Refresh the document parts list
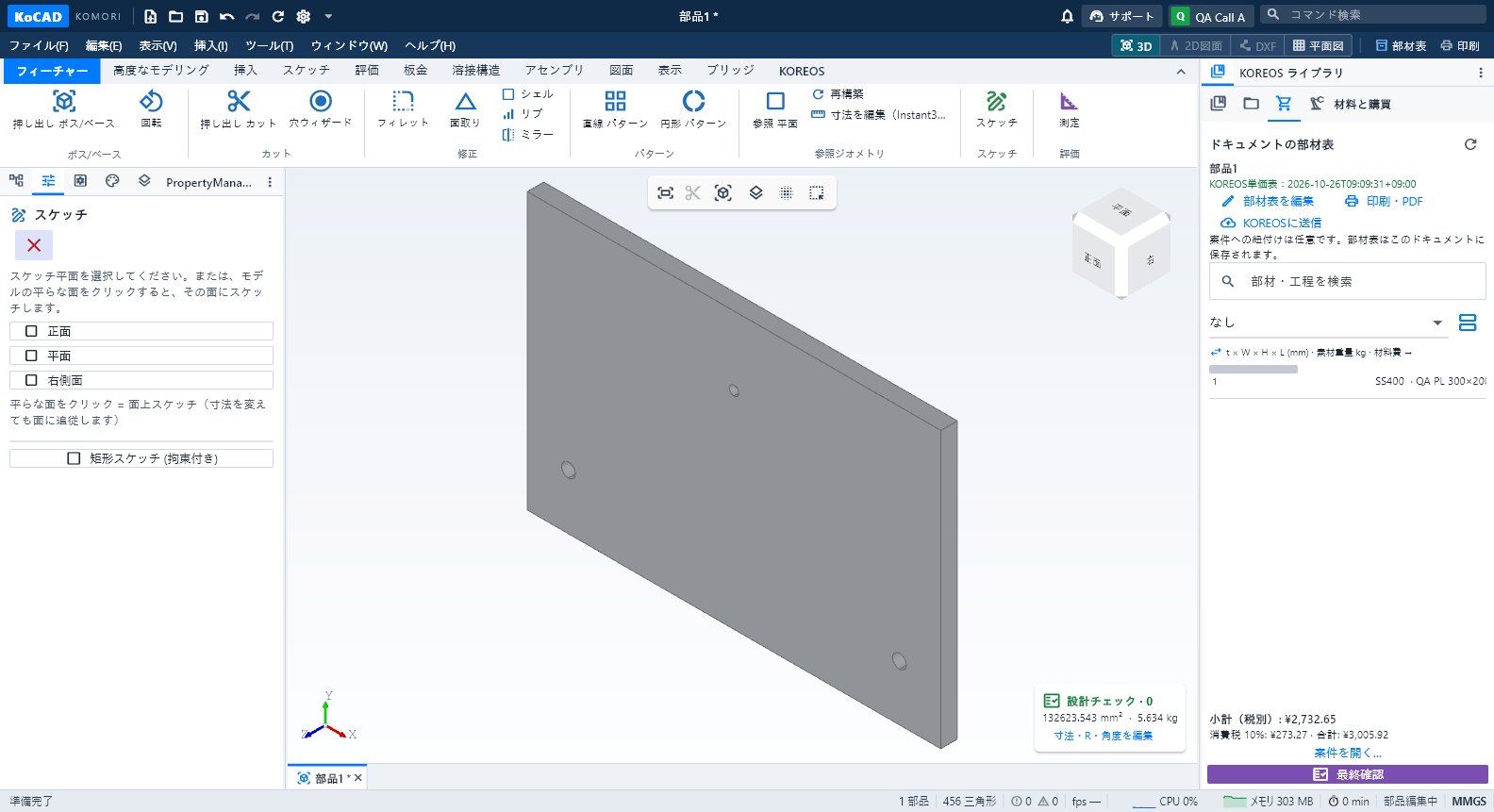Screen dimensions: 1494x812 pyautogui.click(x=1469, y=144)
